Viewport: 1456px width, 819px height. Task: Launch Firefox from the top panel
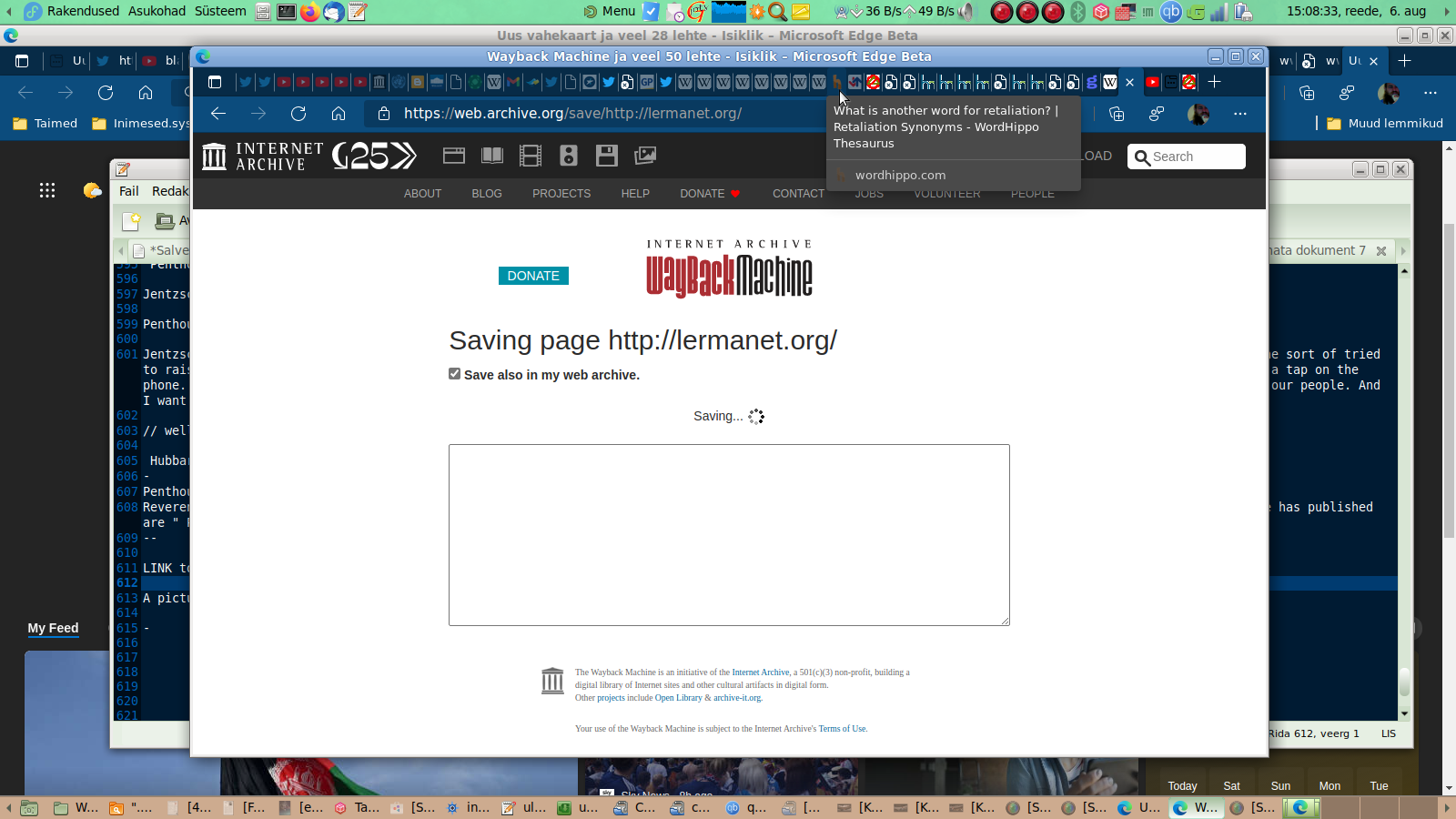[310, 12]
